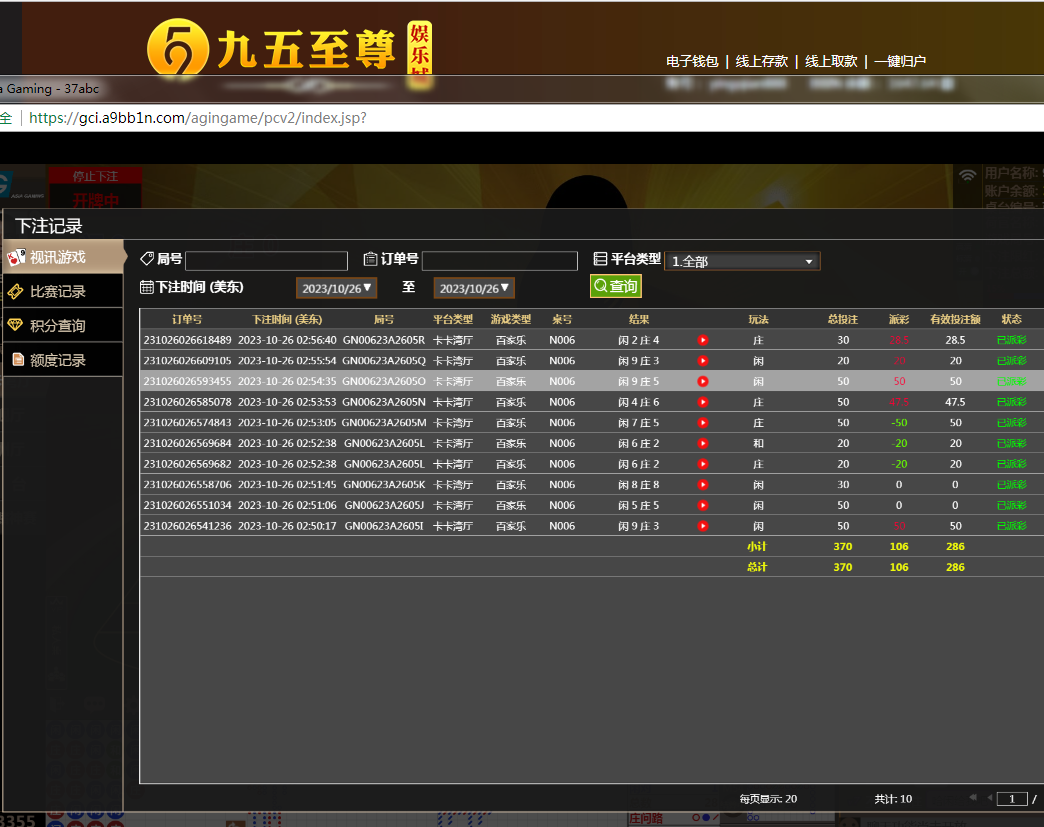This screenshot has height=827, width=1044.
Task: Click 每页显示: 20 text
Action: 768,799
